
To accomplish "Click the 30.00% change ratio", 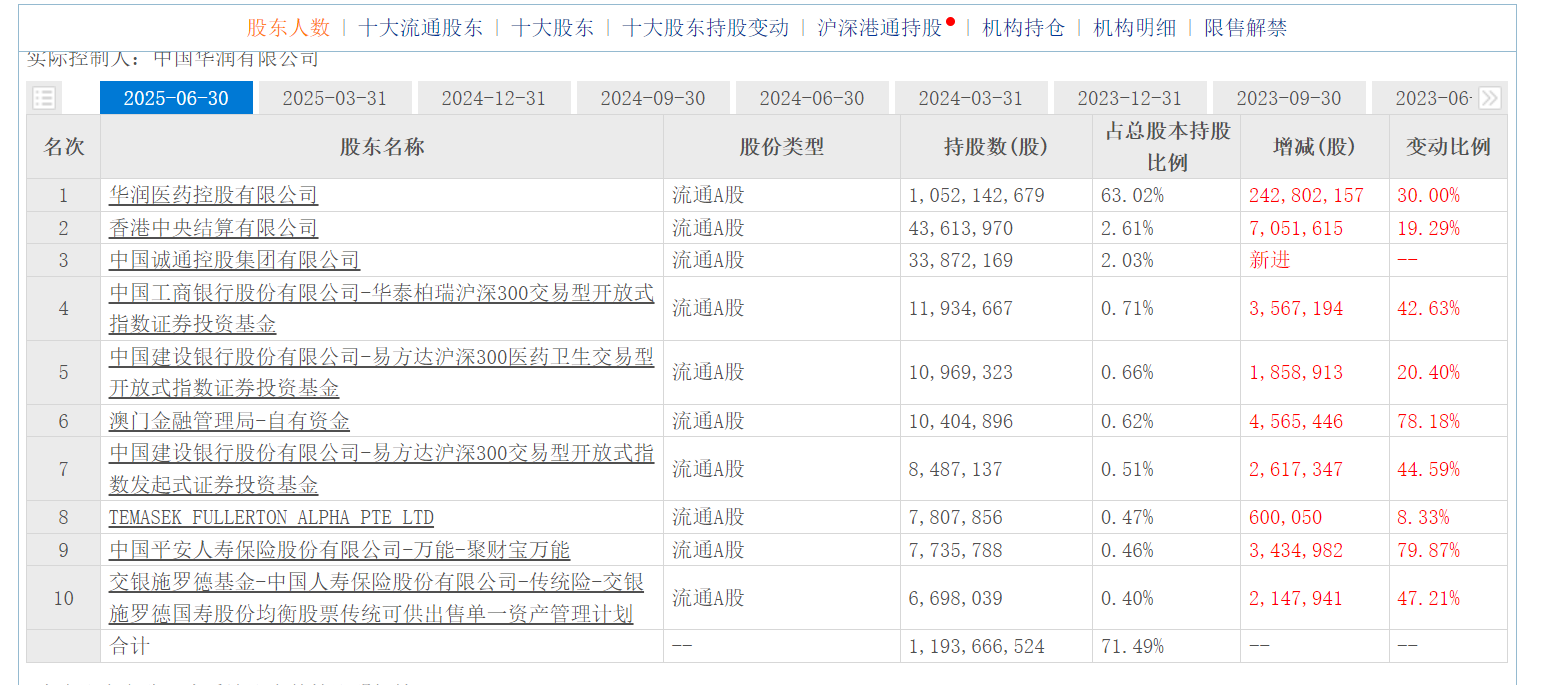I will click(x=1428, y=195).
